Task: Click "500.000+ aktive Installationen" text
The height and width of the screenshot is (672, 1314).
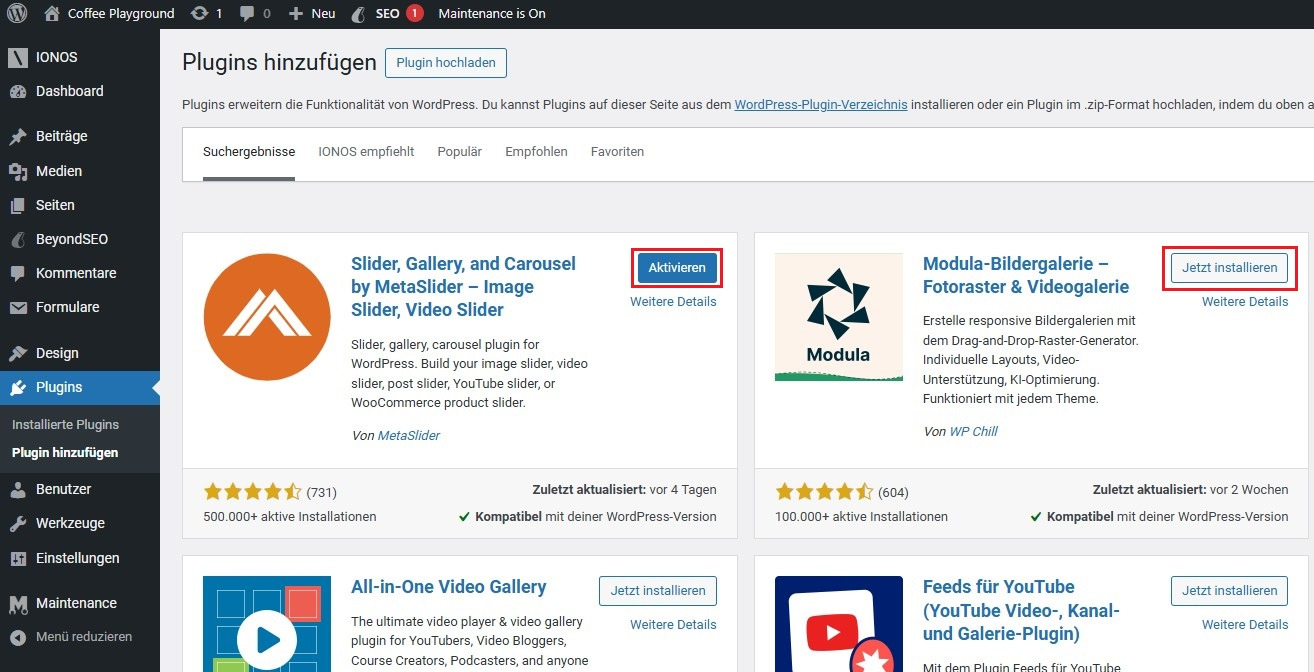Action: [290, 517]
